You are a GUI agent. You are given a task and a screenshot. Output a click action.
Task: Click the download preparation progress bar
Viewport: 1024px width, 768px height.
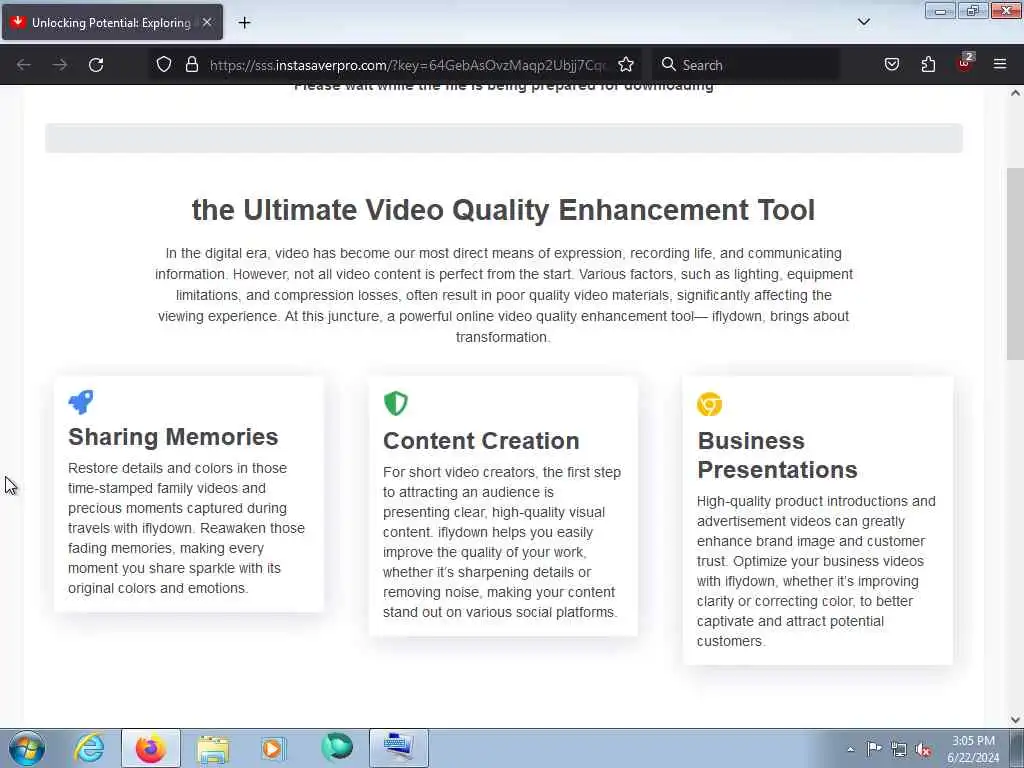click(x=504, y=138)
